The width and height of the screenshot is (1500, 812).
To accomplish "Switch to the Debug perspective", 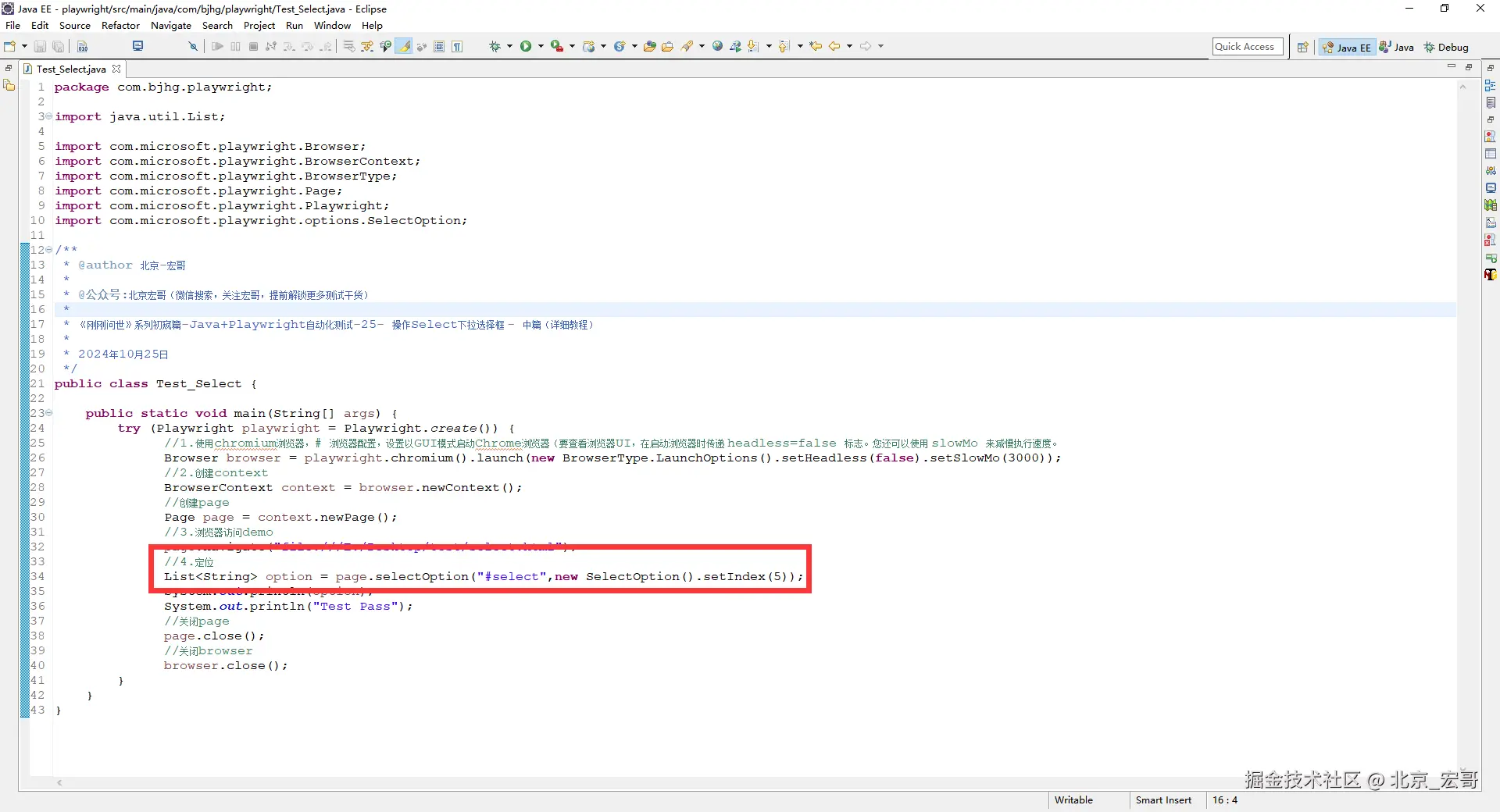I will pos(1446,47).
